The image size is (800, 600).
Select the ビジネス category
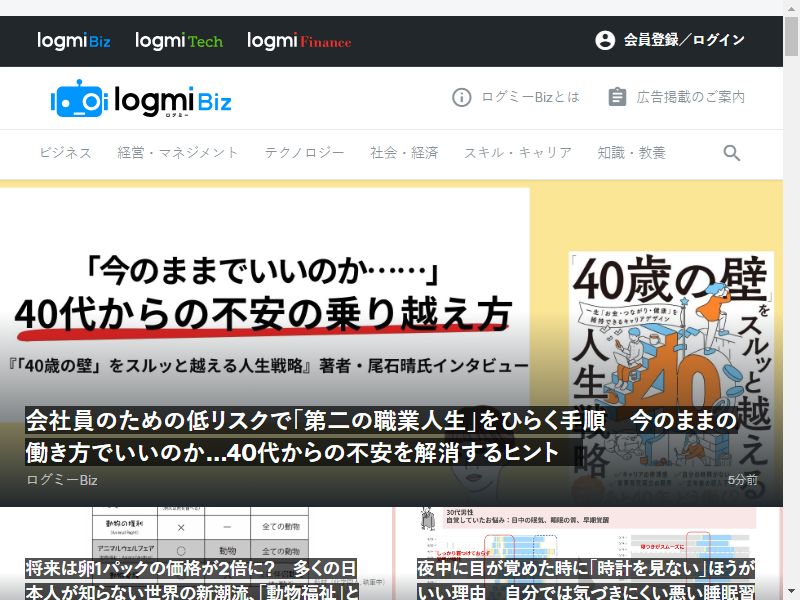click(65, 153)
